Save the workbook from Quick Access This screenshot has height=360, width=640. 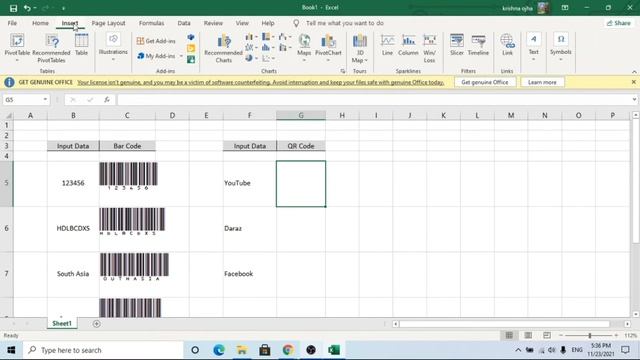click(x=13, y=8)
